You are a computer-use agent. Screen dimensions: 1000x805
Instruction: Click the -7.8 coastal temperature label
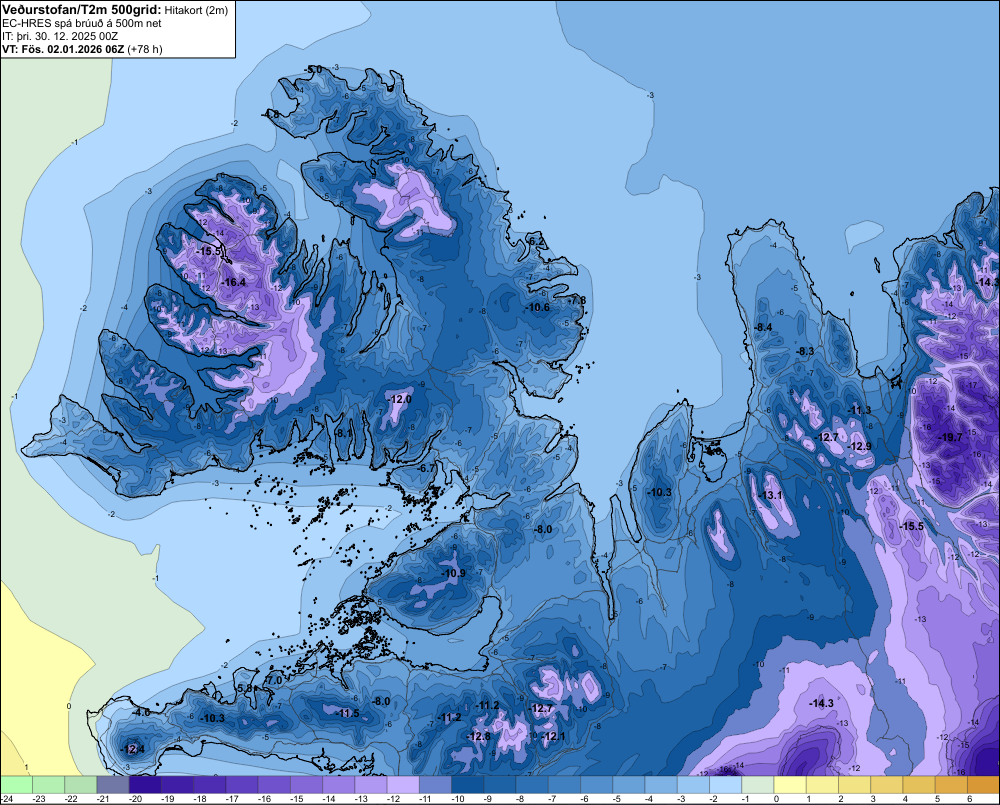pyautogui.click(x=577, y=300)
